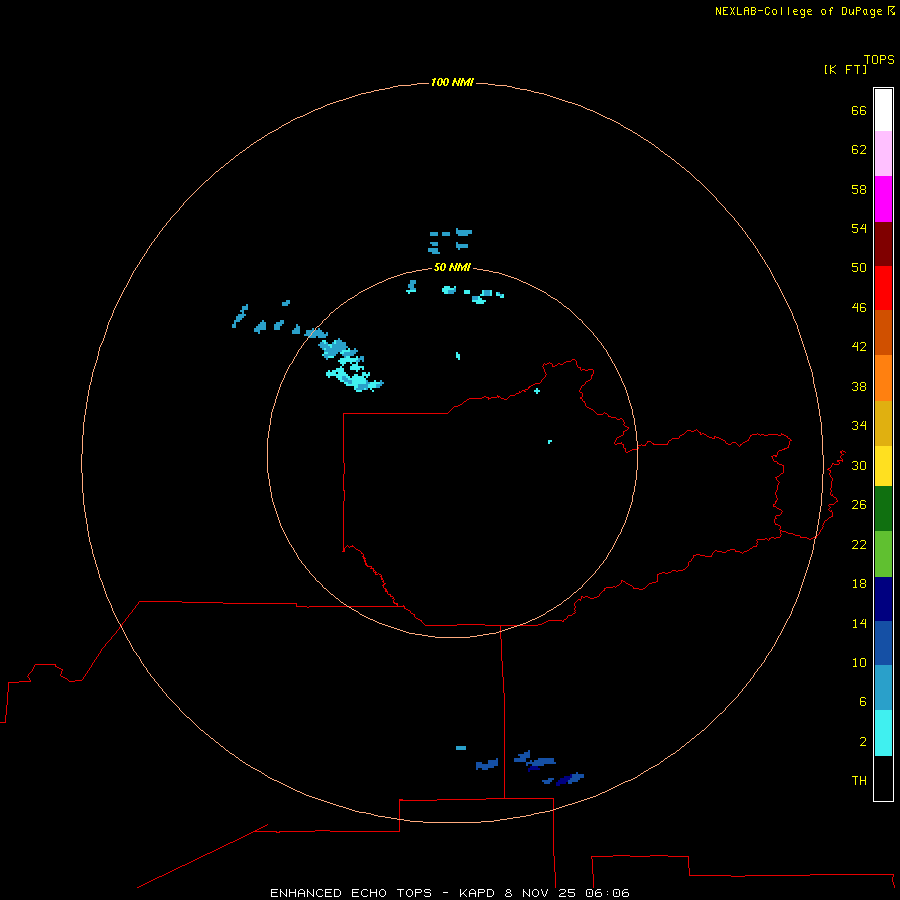Click the 6 legend value
Viewport: 900px width, 900px height.
tap(863, 702)
